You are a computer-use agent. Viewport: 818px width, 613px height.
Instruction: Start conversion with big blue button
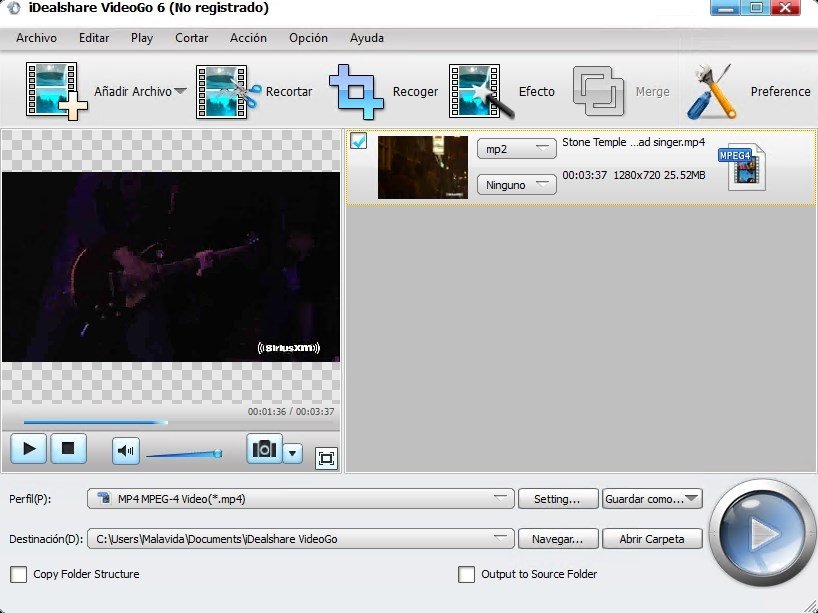click(x=762, y=533)
